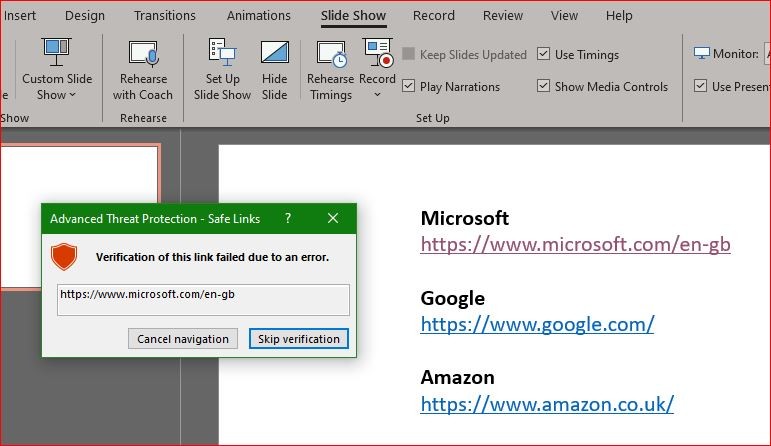The width and height of the screenshot is (771, 446).
Task: Click the Amazon heading text on slide
Action: tap(457, 378)
